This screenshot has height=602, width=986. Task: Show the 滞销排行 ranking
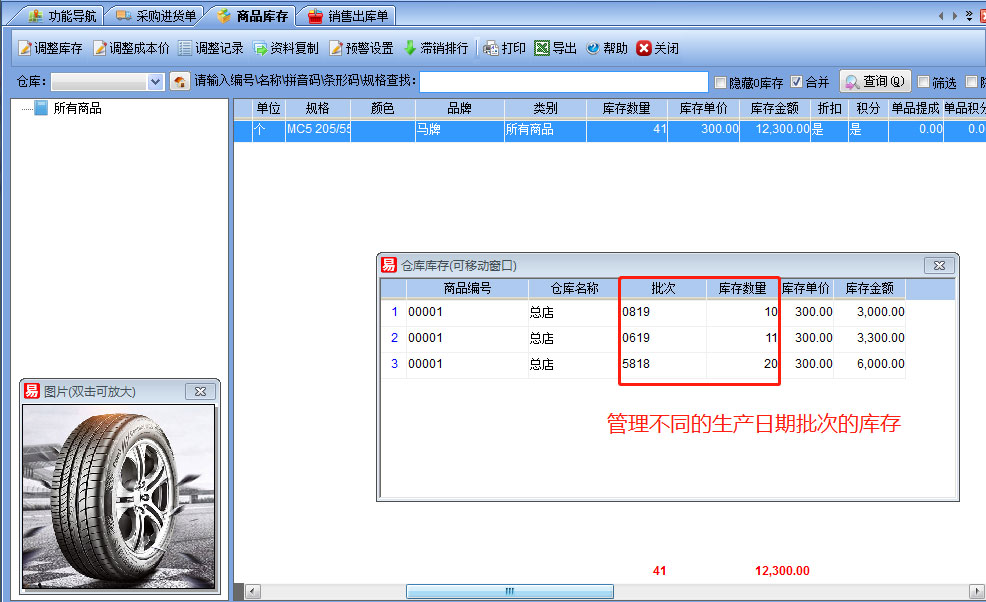tap(435, 48)
